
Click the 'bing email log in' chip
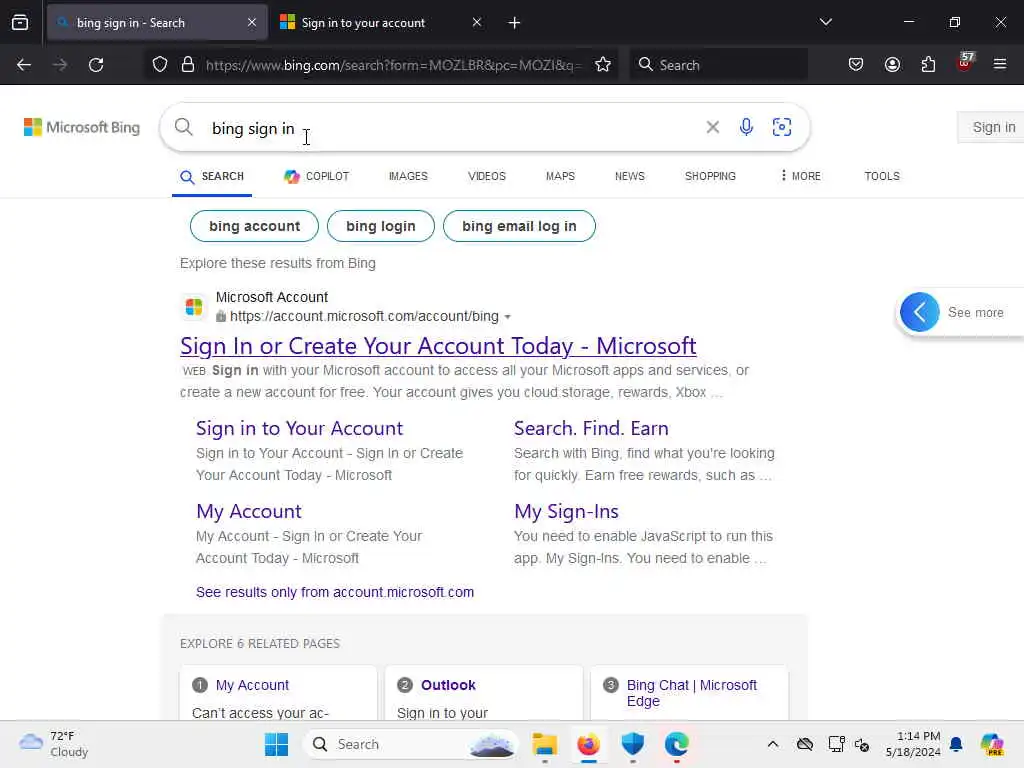point(519,226)
